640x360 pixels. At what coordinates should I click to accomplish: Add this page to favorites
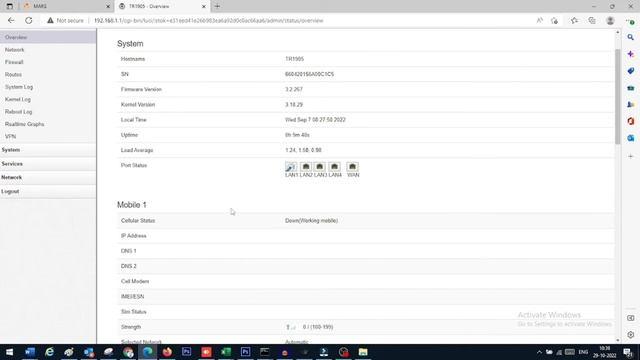554,20
